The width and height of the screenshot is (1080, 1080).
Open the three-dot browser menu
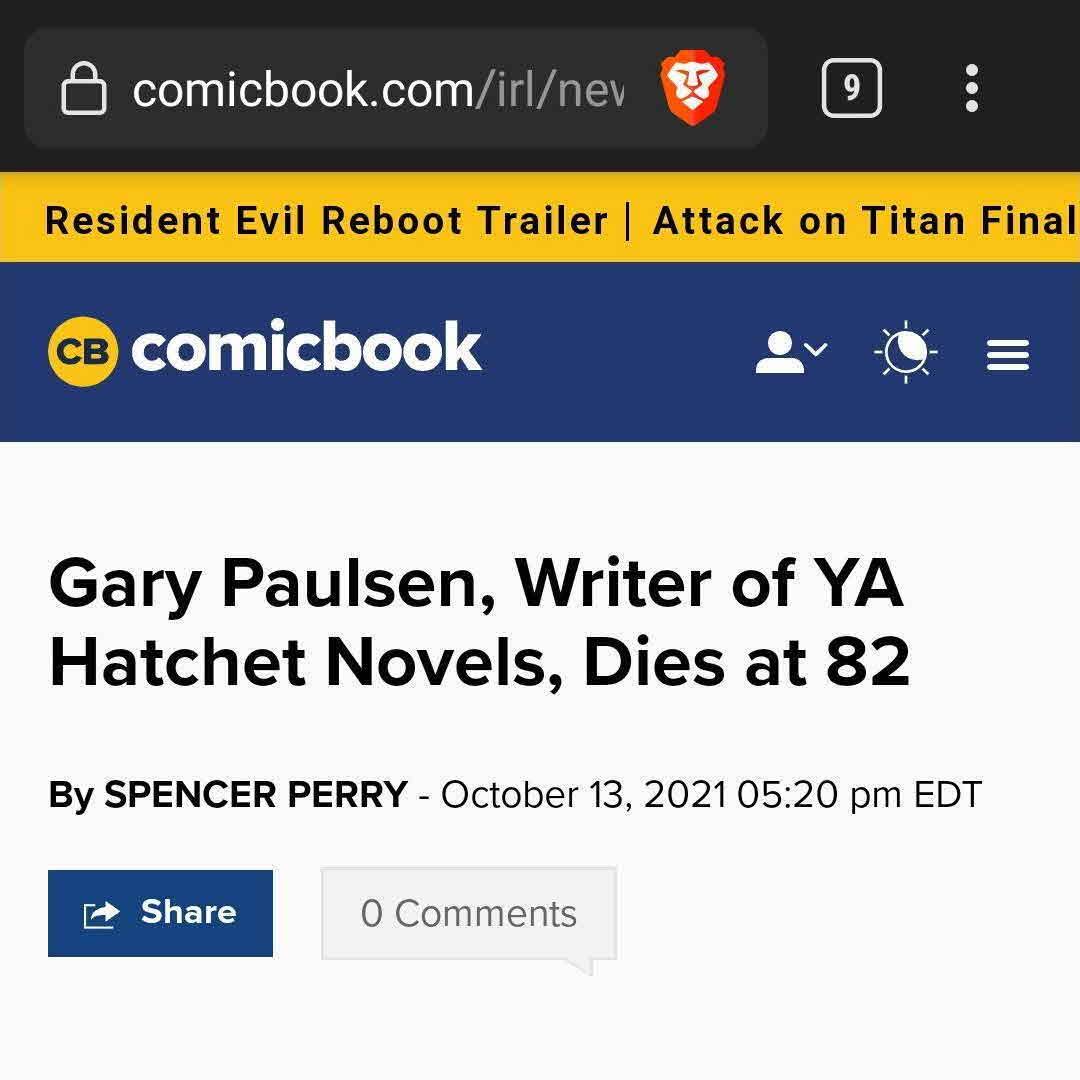click(971, 89)
